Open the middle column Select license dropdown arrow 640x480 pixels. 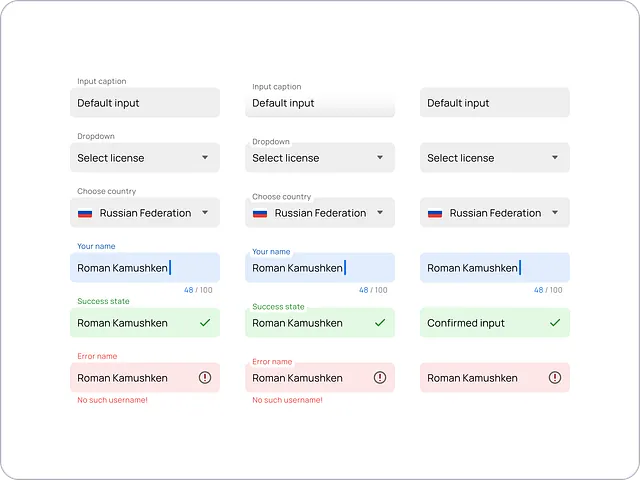[x=380, y=158]
